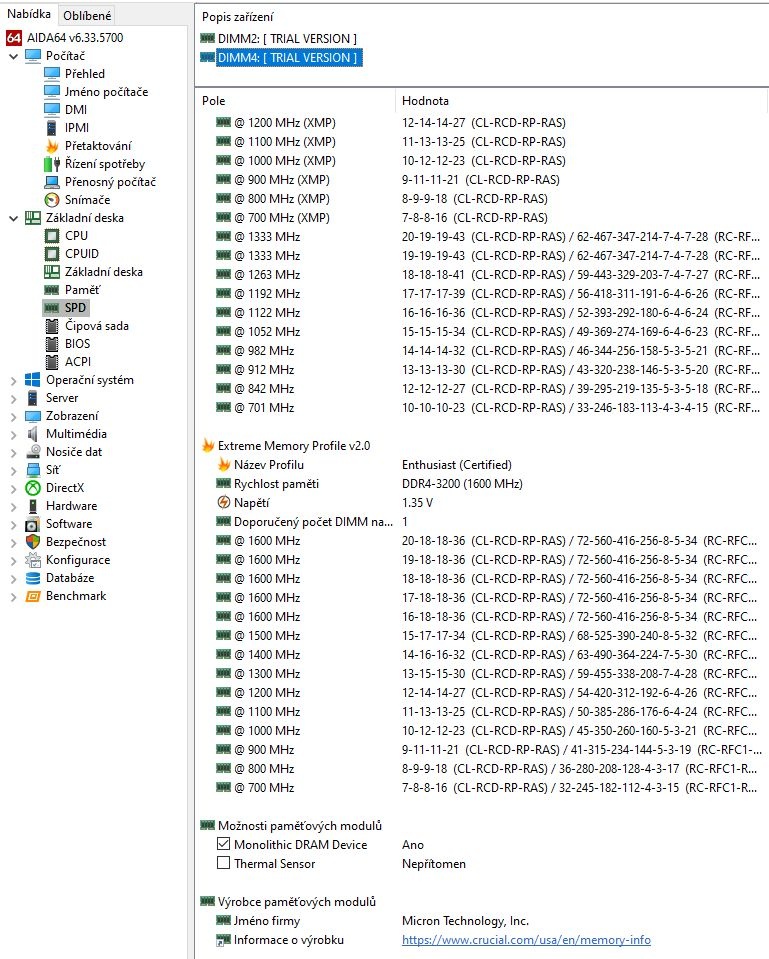
Task: Switch to the Oblíbené tab
Action: coord(87,15)
